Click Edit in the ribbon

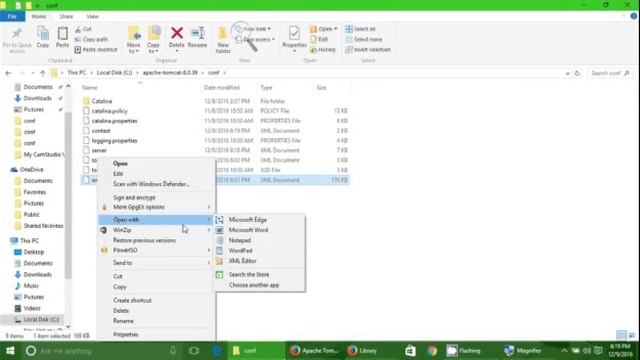pos(319,39)
